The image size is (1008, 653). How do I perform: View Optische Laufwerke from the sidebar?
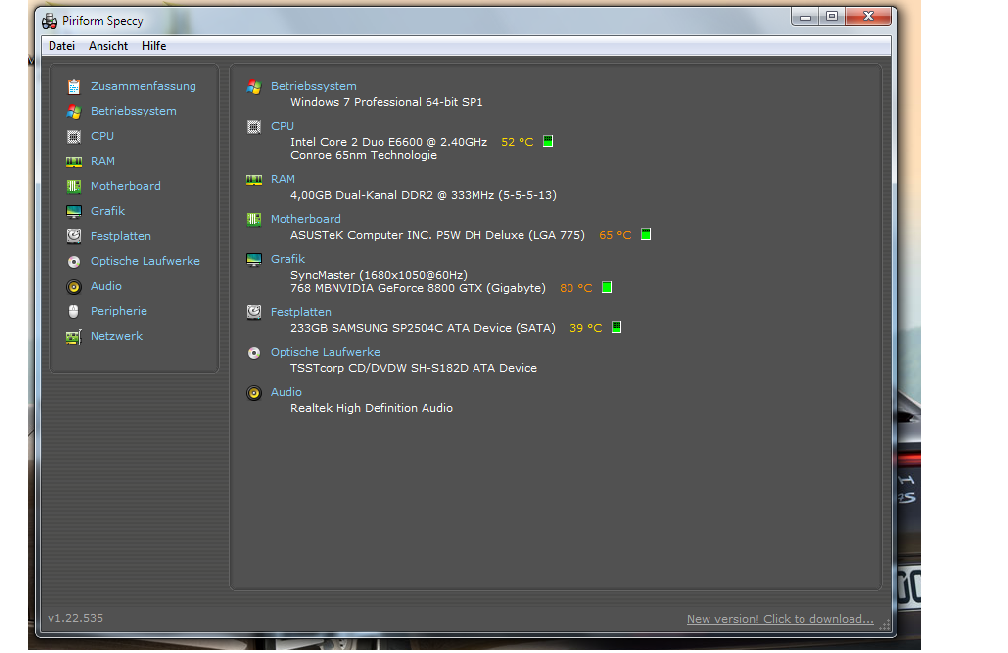coord(145,262)
